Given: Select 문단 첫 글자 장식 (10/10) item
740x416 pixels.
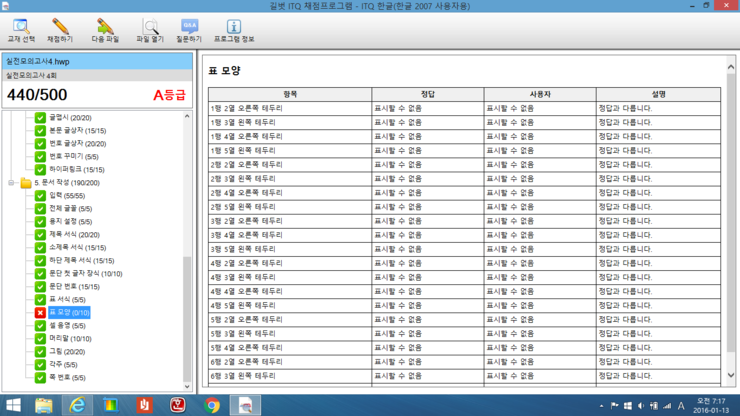Looking at the screenshot, I should 85,274.
